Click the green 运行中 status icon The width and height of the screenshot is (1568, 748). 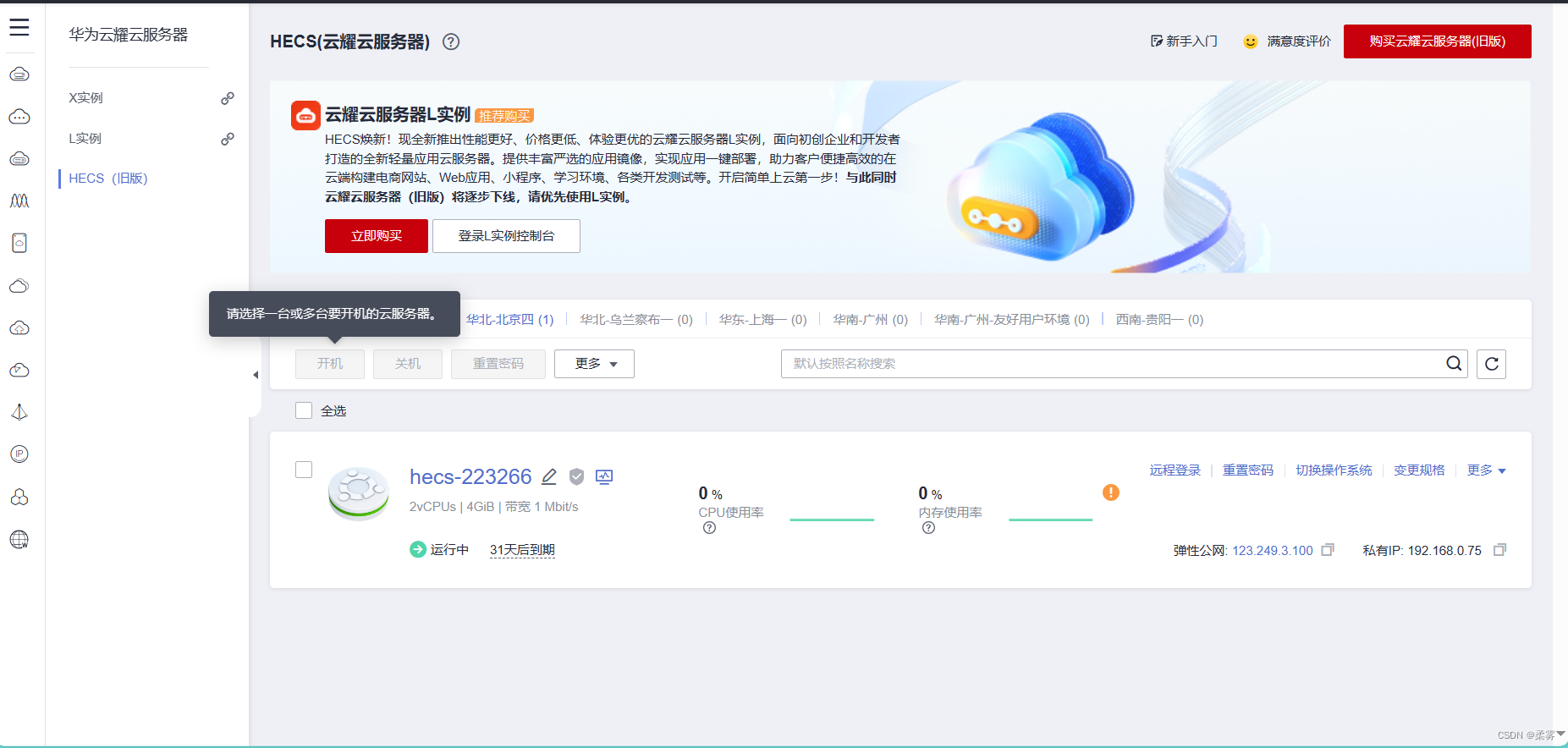pos(418,549)
